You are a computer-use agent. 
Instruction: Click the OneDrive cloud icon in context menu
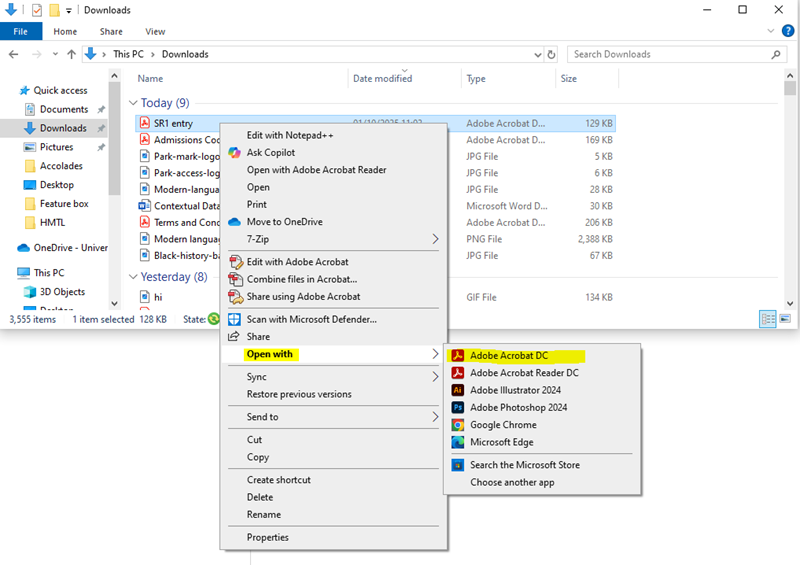(x=234, y=222)
